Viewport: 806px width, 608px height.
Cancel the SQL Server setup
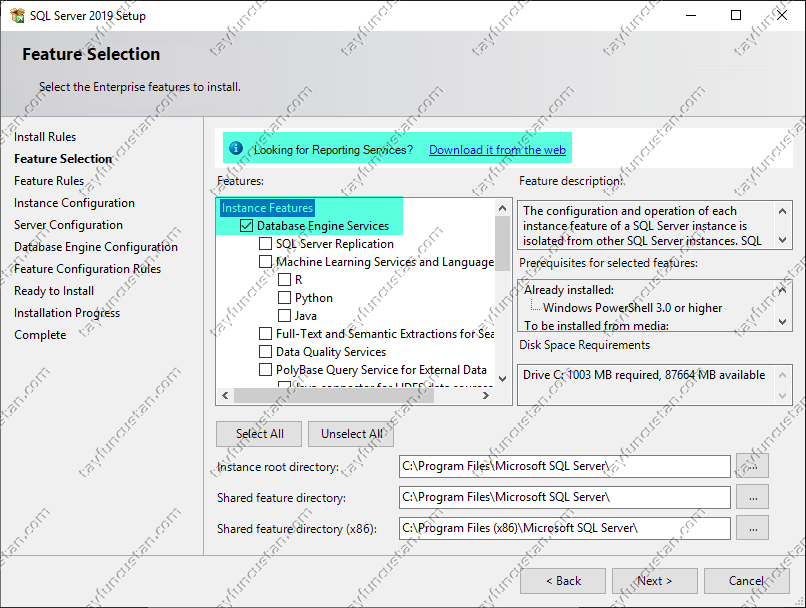tap(746, 581)
